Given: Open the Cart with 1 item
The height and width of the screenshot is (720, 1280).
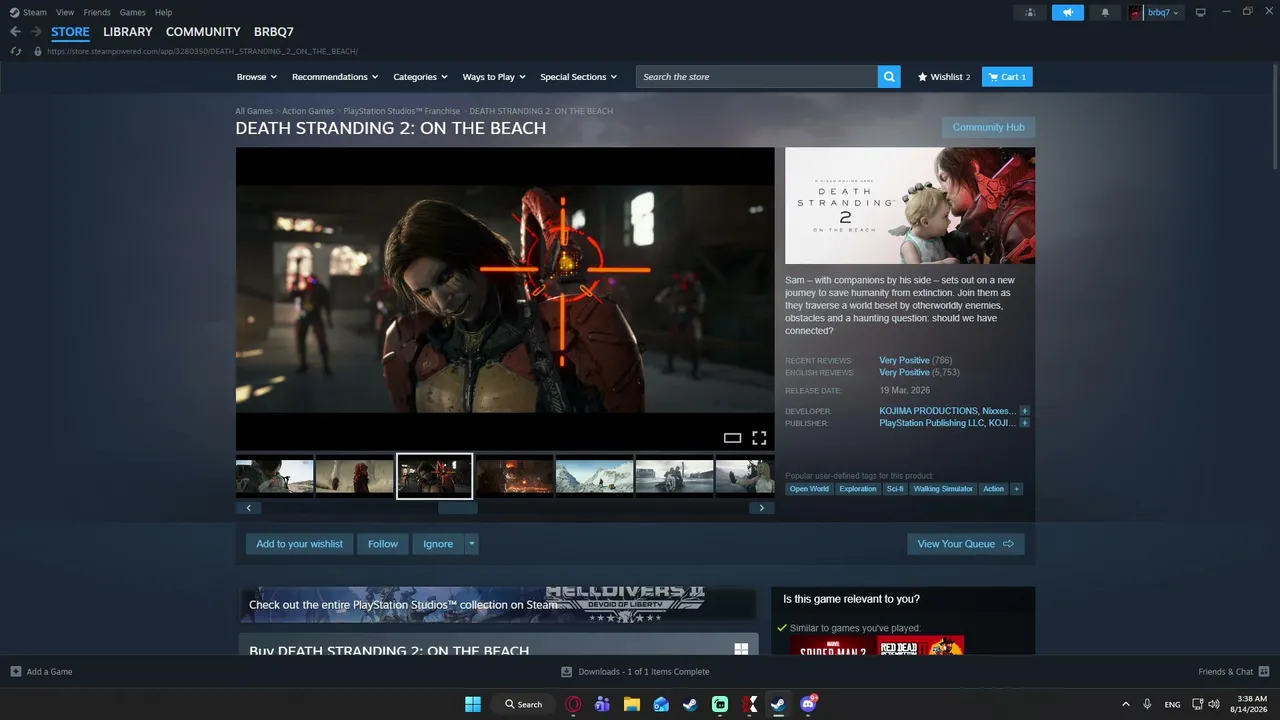Looking at the screenshot, I should coord(1007,77).
